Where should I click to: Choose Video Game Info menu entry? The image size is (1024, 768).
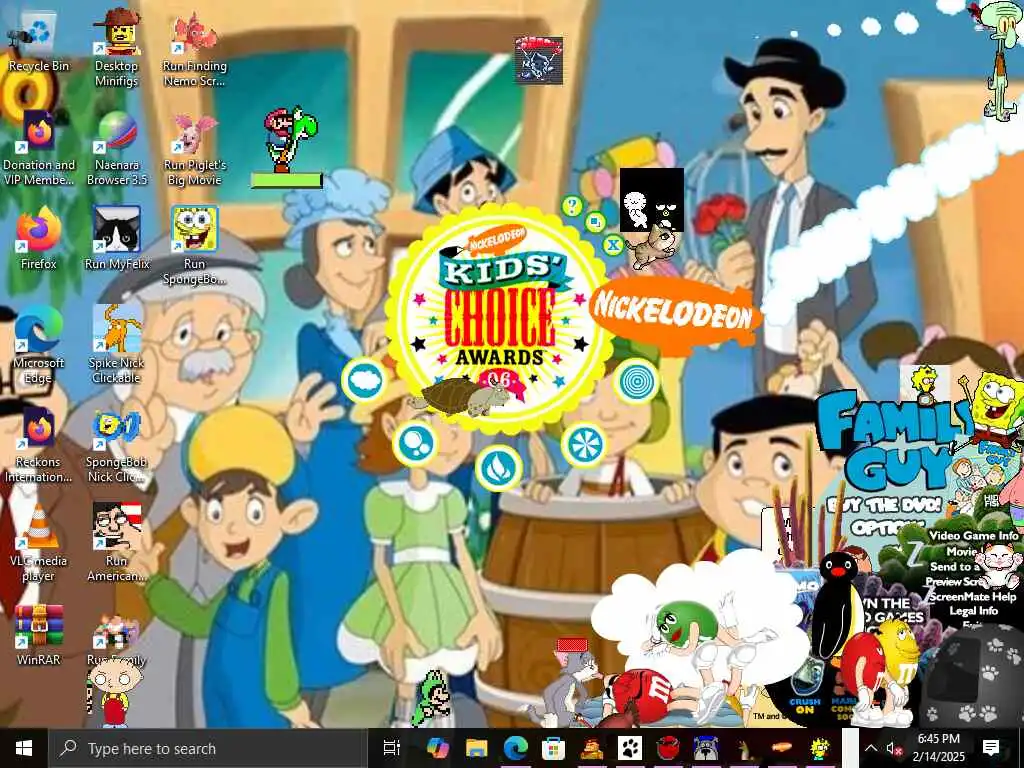(x=973, y=536)
